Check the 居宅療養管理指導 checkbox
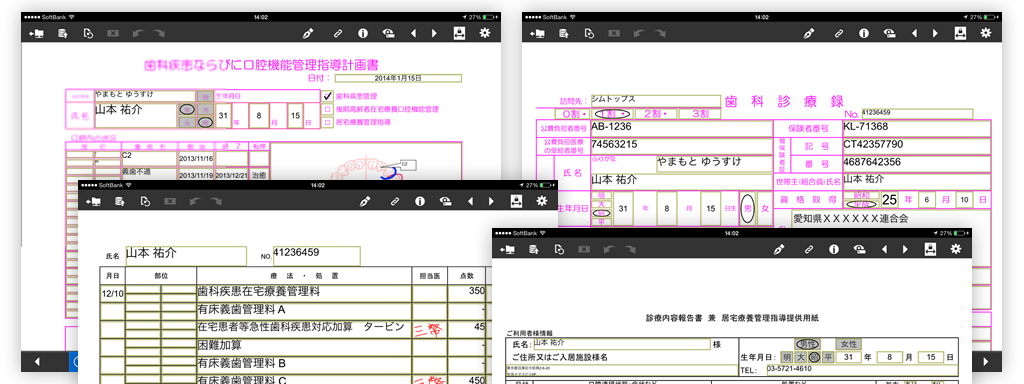 click(x=327, y=122)
